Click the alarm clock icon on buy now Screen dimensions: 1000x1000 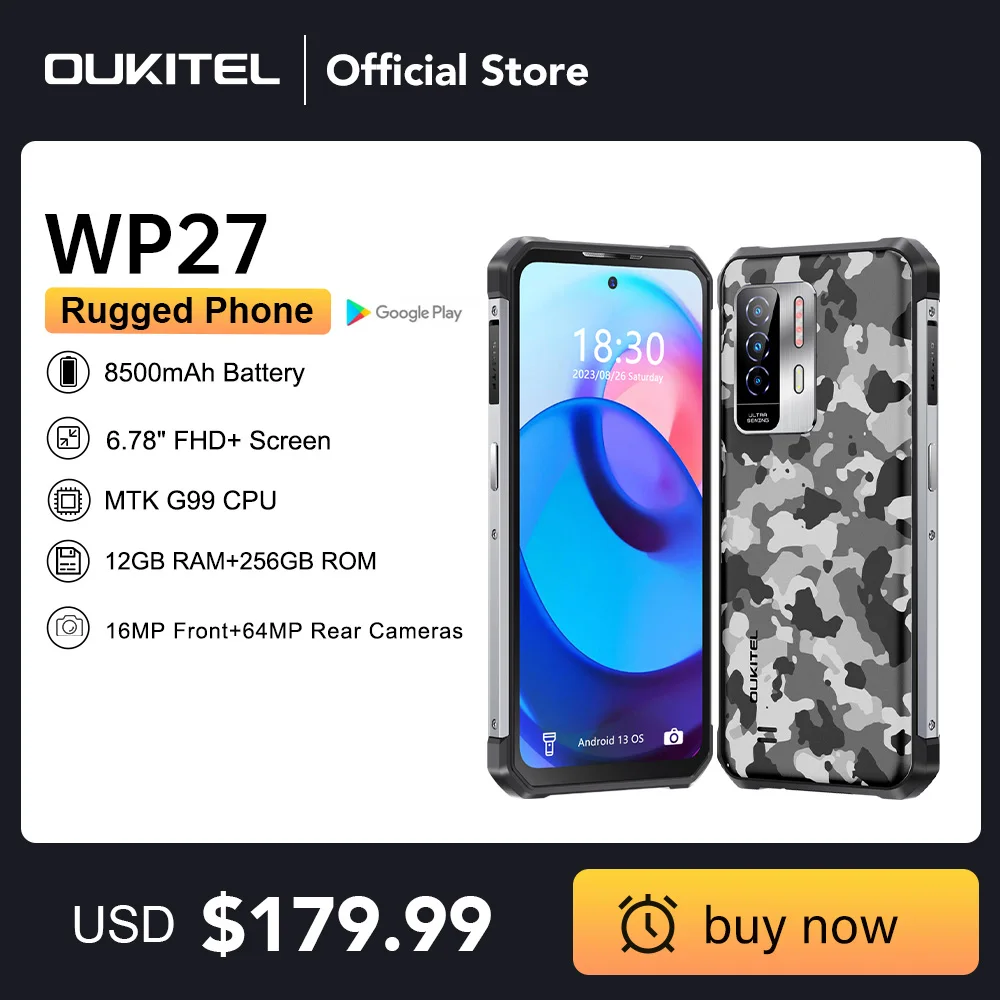[648, 924]
